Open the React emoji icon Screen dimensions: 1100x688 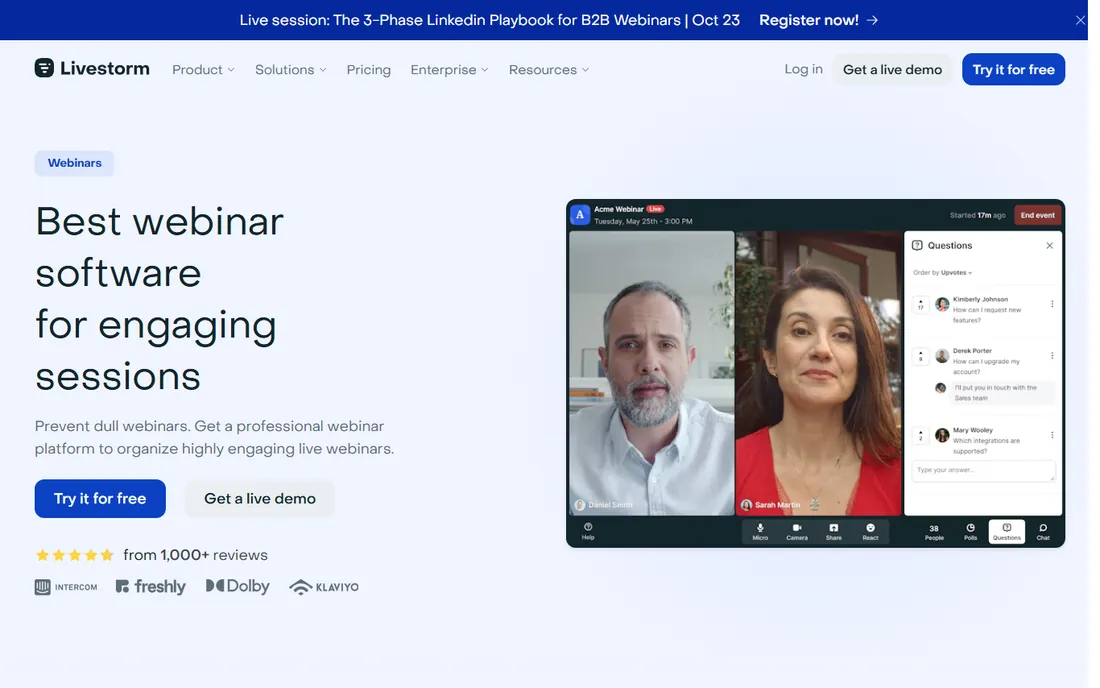(870, 532)
